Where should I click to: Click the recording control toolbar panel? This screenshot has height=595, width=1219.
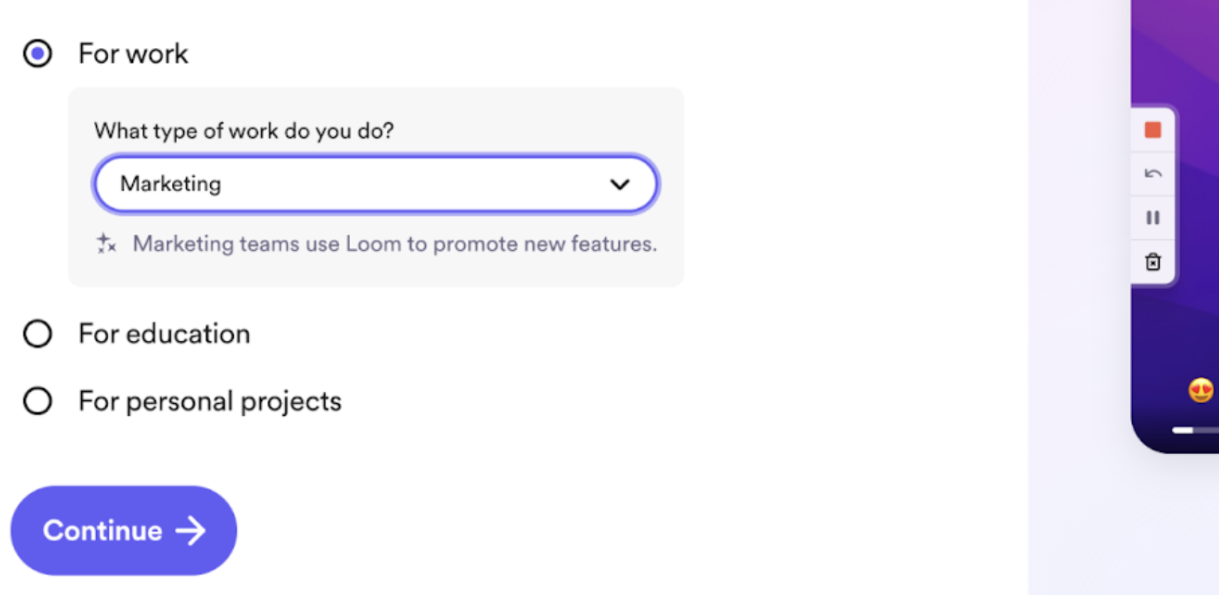1151,195
